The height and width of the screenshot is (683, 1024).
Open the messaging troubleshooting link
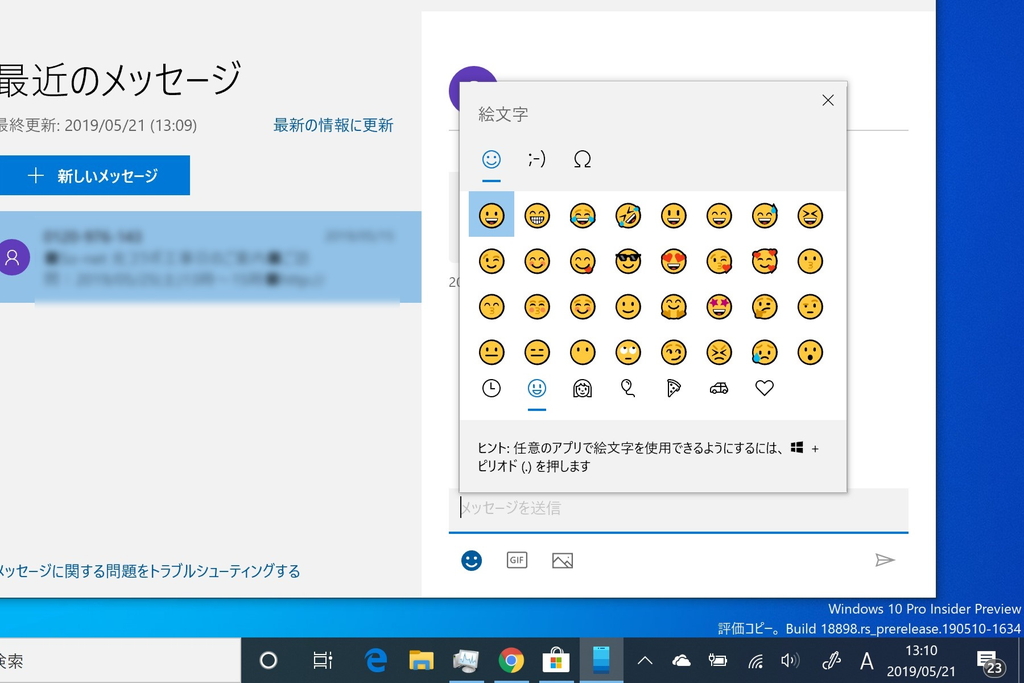[150, 570]
